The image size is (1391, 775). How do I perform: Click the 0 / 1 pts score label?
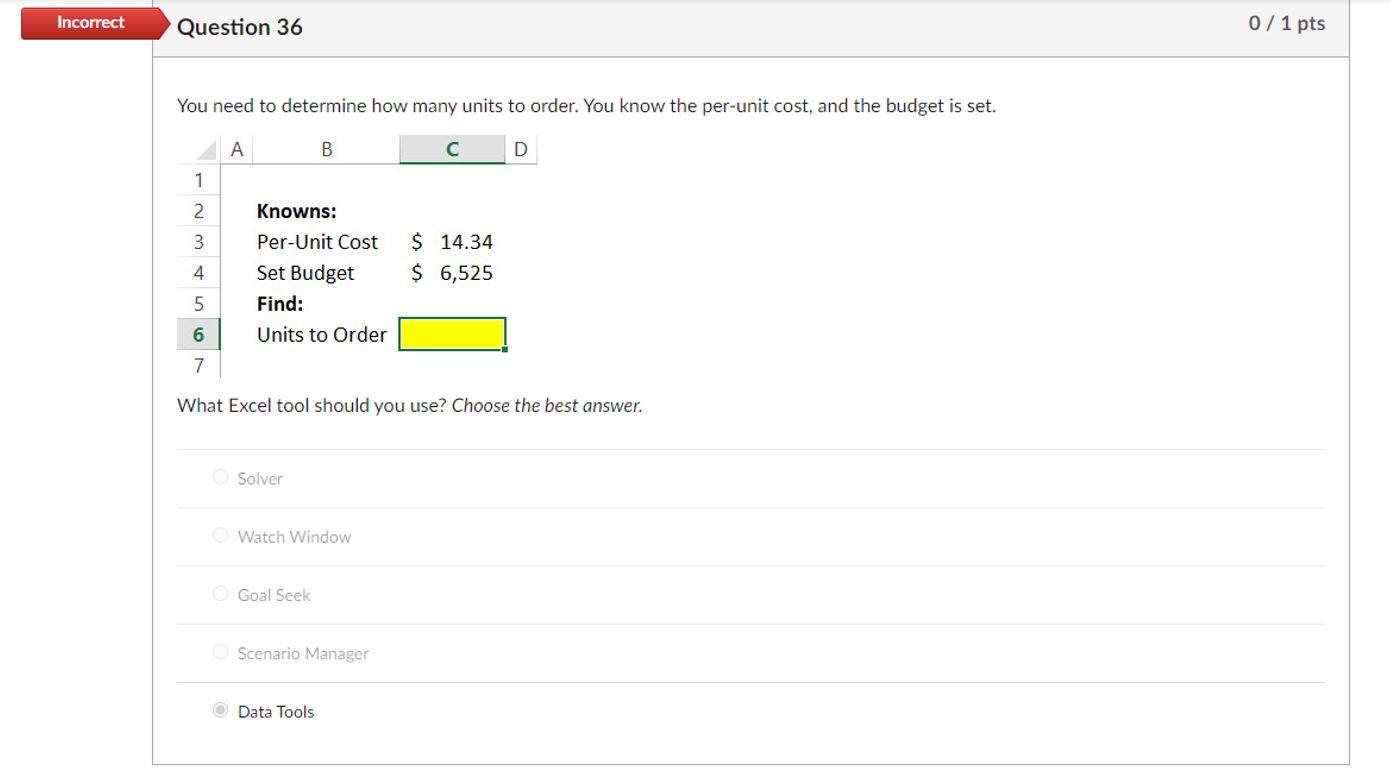[x=1285, y=22]
